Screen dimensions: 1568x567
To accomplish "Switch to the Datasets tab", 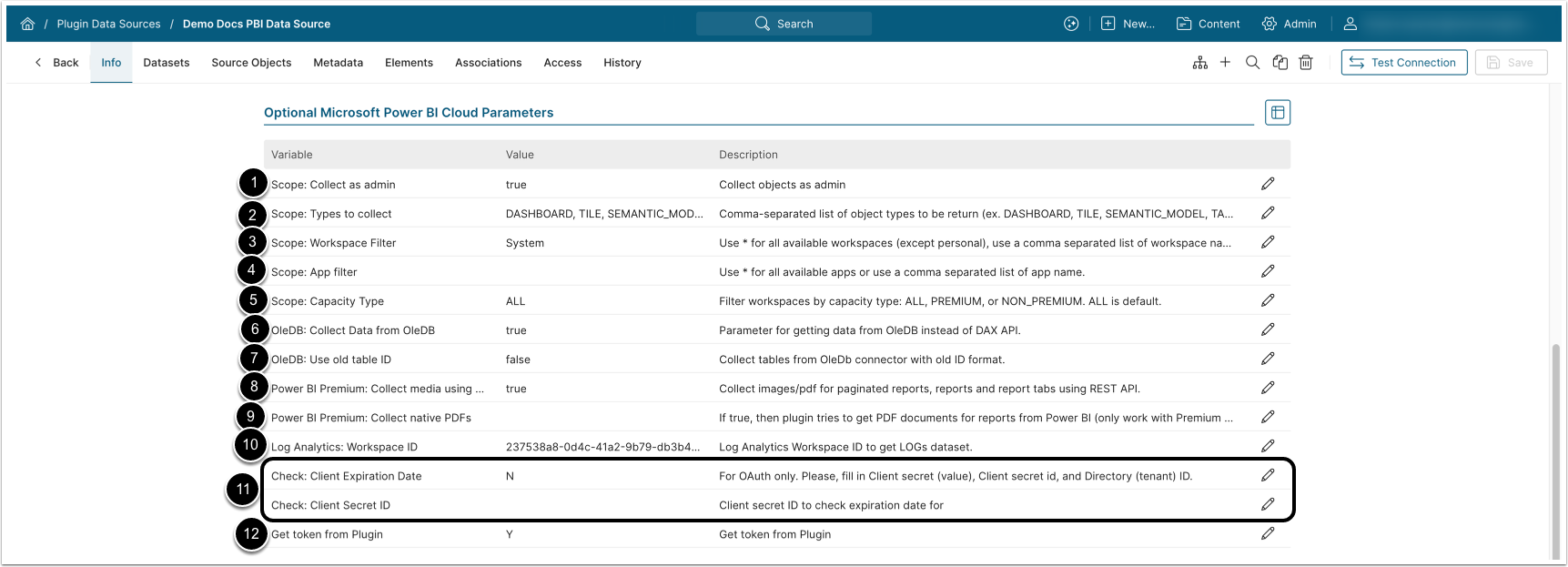I will tap(167, 63).
